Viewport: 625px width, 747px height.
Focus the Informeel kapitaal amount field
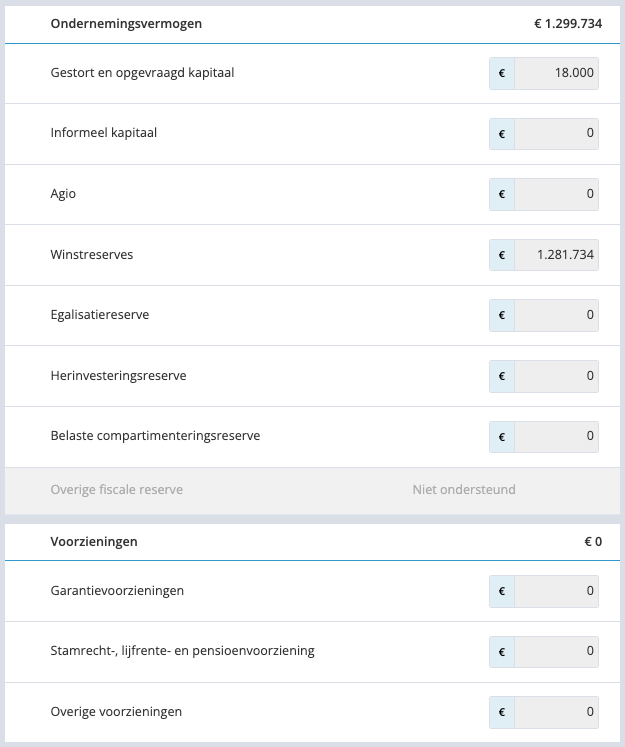tap(556, 134)
